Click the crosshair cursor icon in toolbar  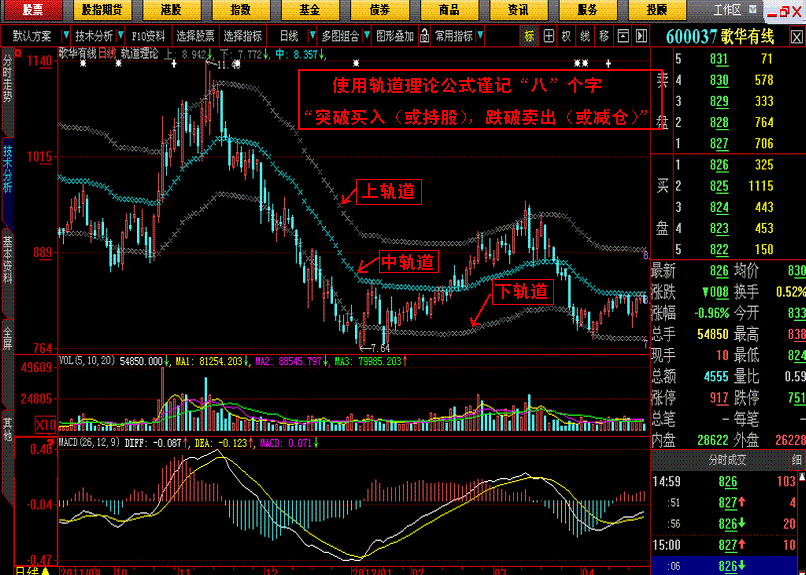point(548,35)
